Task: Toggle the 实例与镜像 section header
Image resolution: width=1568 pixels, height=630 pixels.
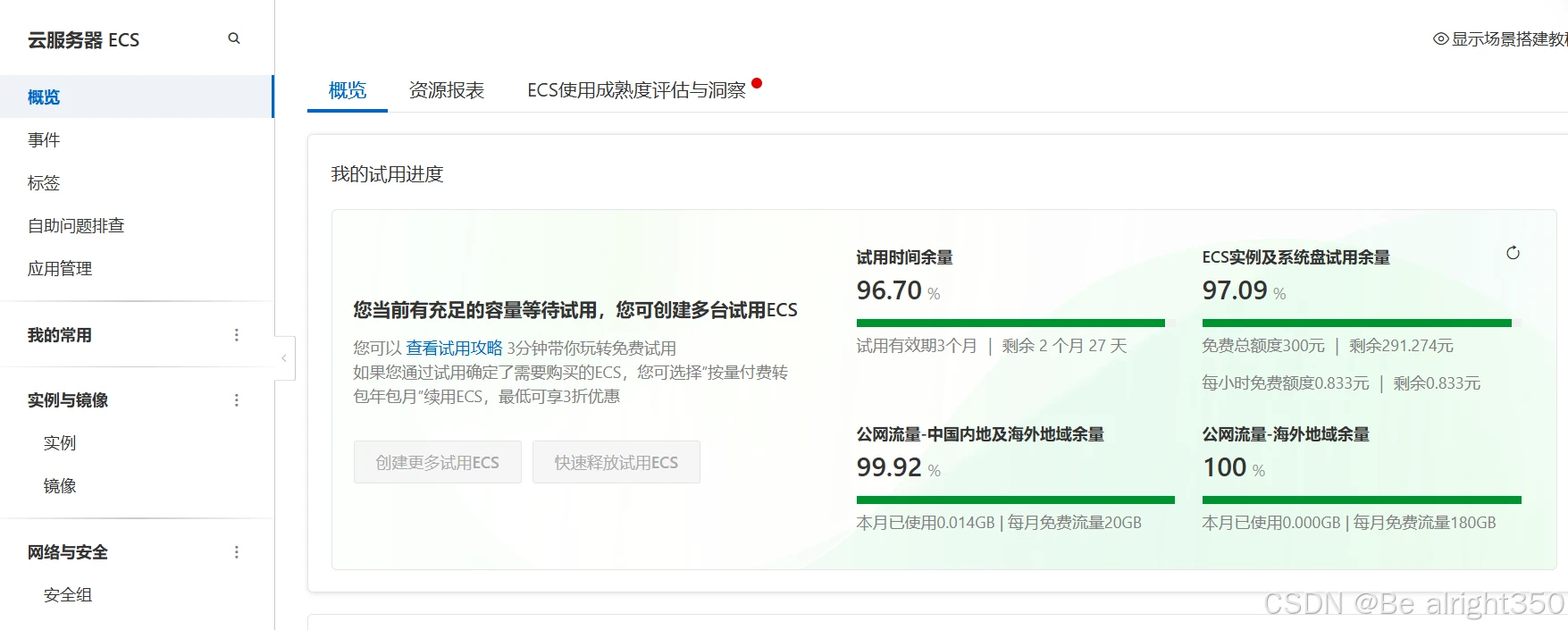Action: coord(68,400)
